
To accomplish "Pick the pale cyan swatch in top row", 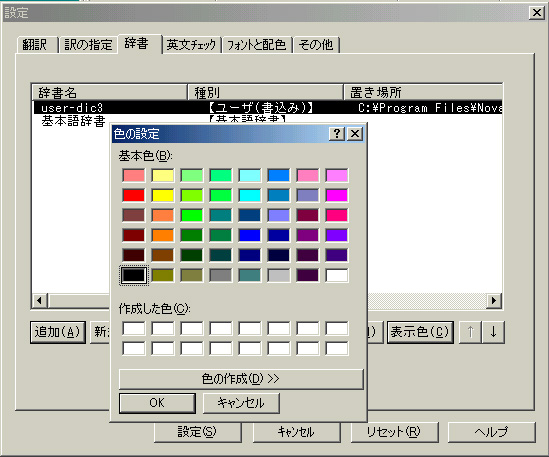I will [x=250, y=175].
